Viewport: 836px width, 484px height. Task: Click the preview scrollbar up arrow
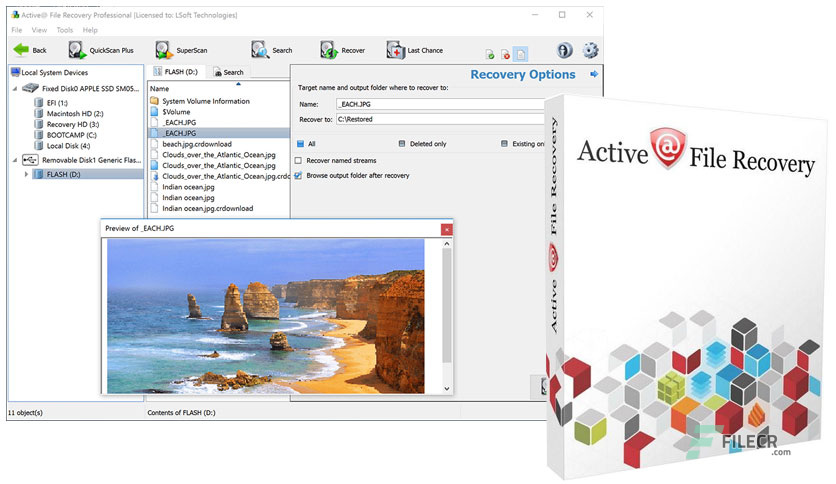447,244
